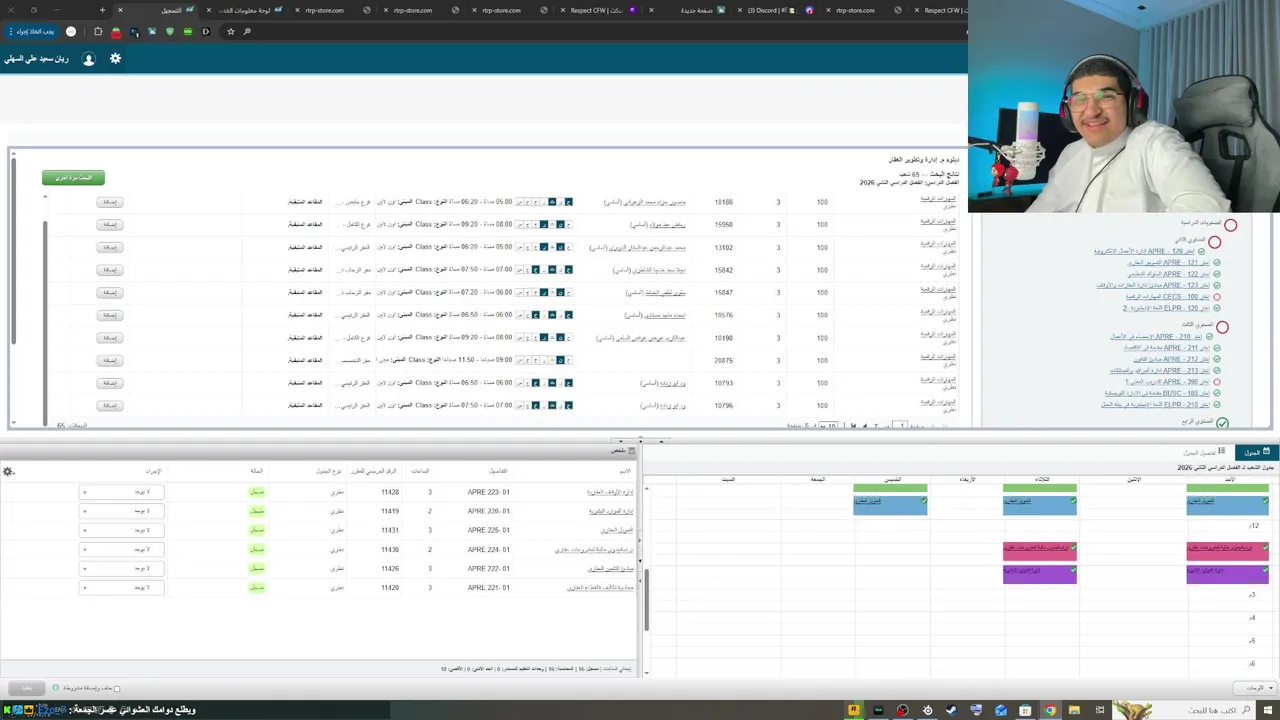Open the CECS 100 course link
Screen dimensions: 1280x720
[x=1167, y=297]
